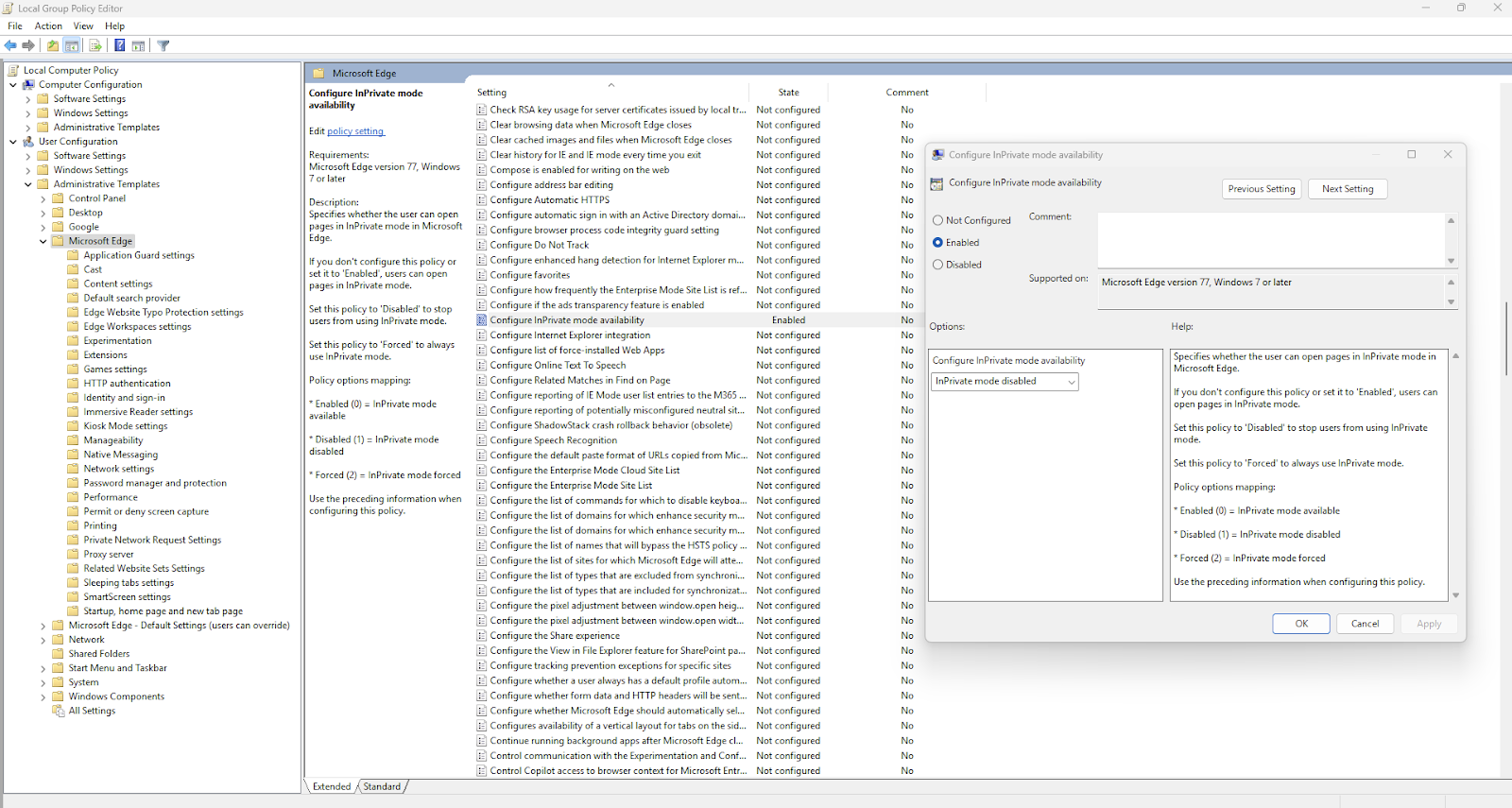
Task: Click the Next Setting button
Action: pos(1348,189)
